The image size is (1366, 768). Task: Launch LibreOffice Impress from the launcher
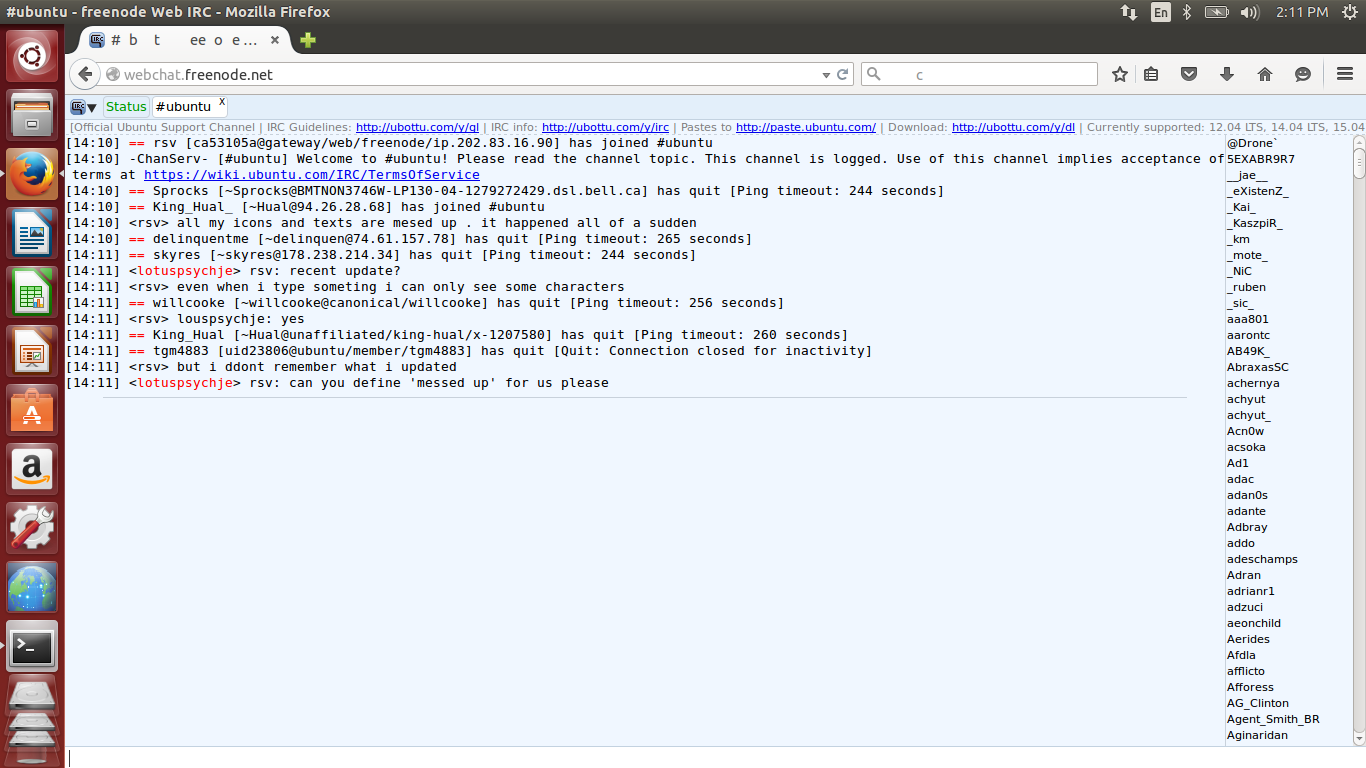click(33, 350)
